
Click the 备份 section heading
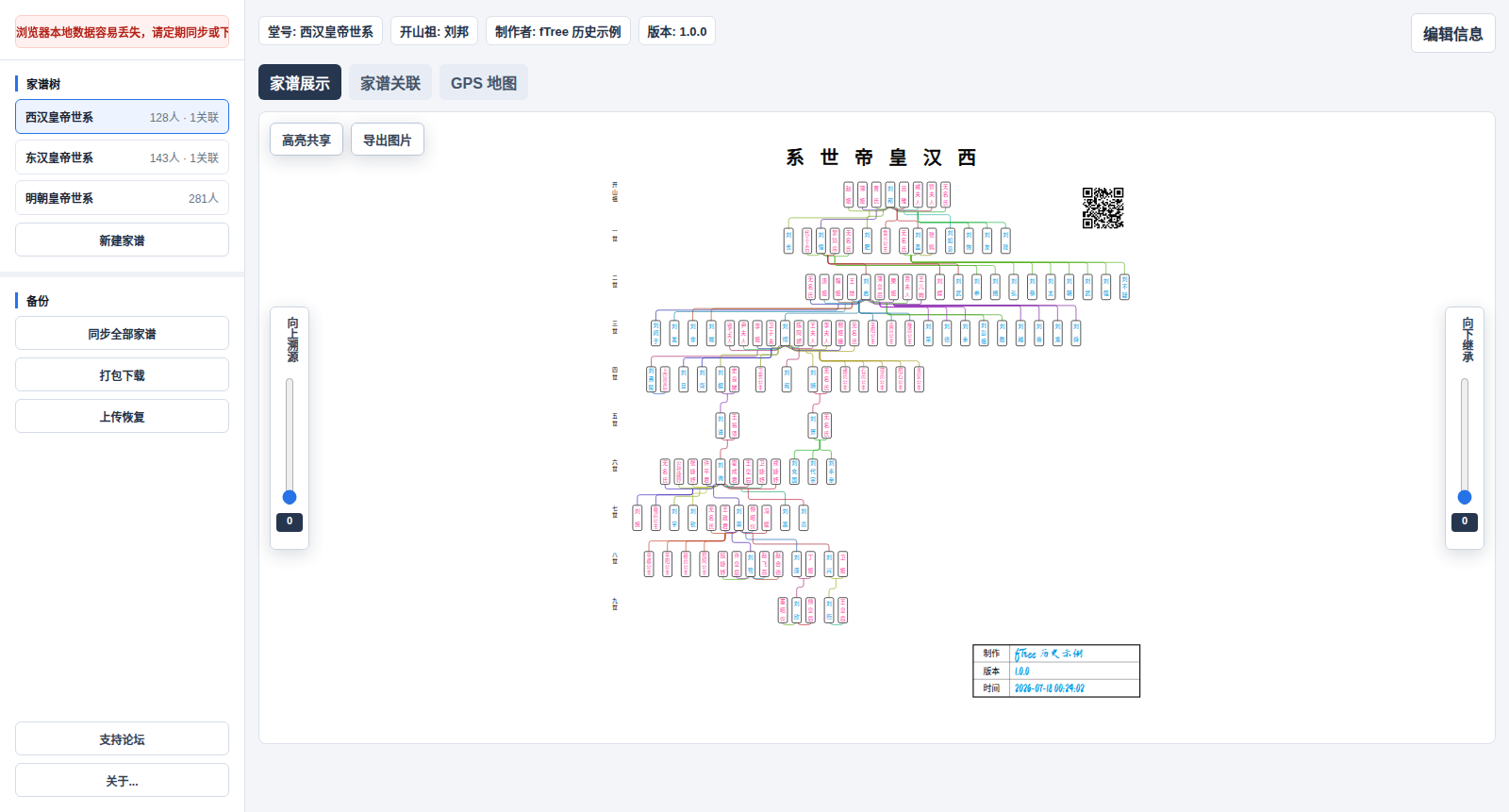coord(38,301)
